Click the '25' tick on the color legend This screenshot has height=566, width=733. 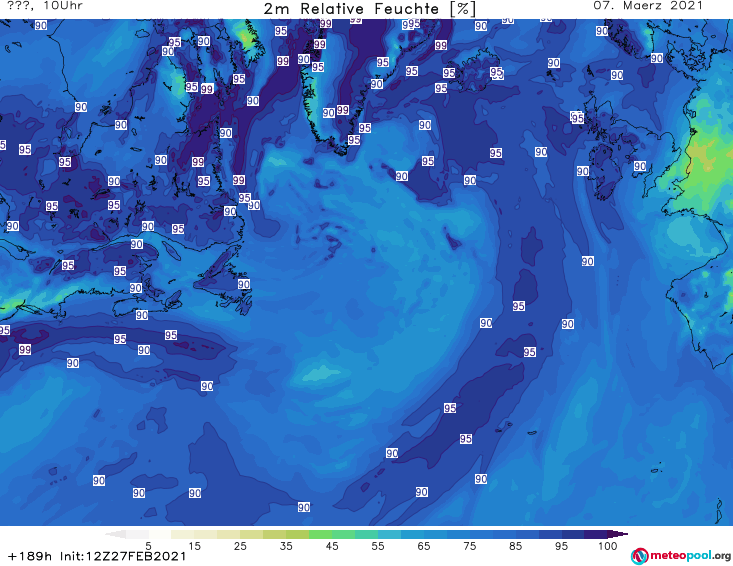pyautogui.click(x=240, y=546)
